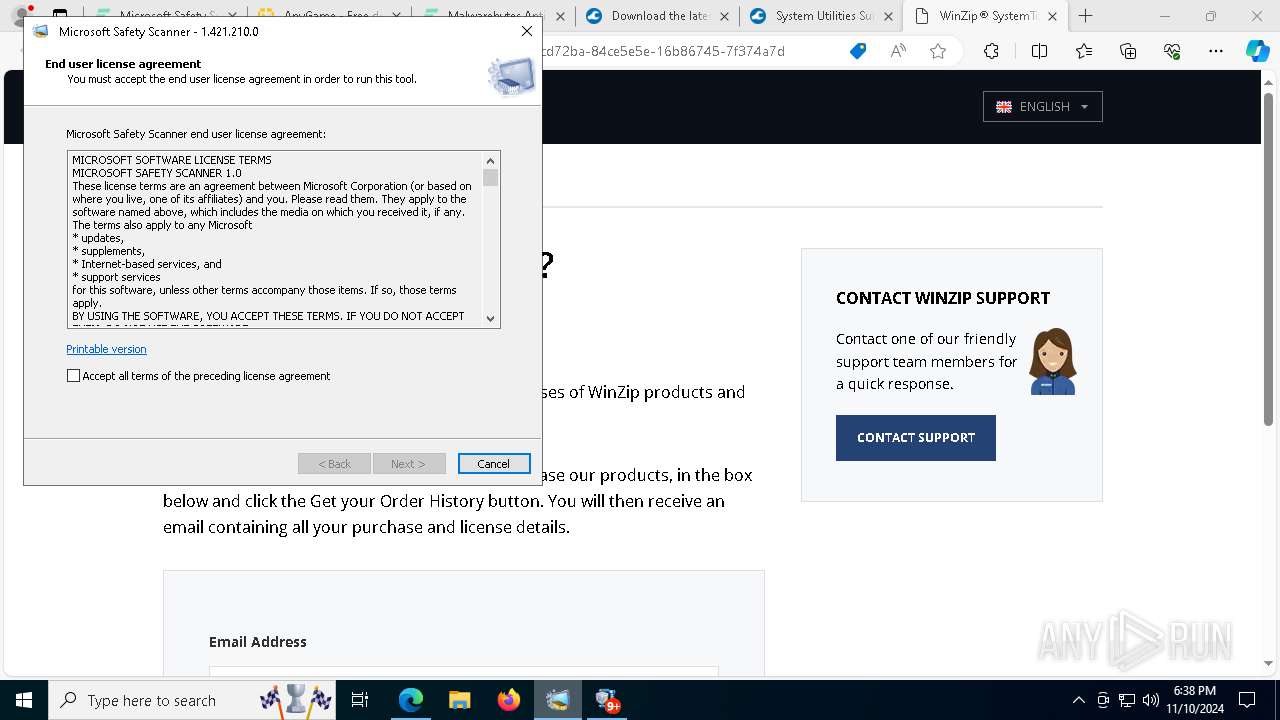Add page to favorites star icon
Viewport: 1280px width, 720px height.
point(938,51)
